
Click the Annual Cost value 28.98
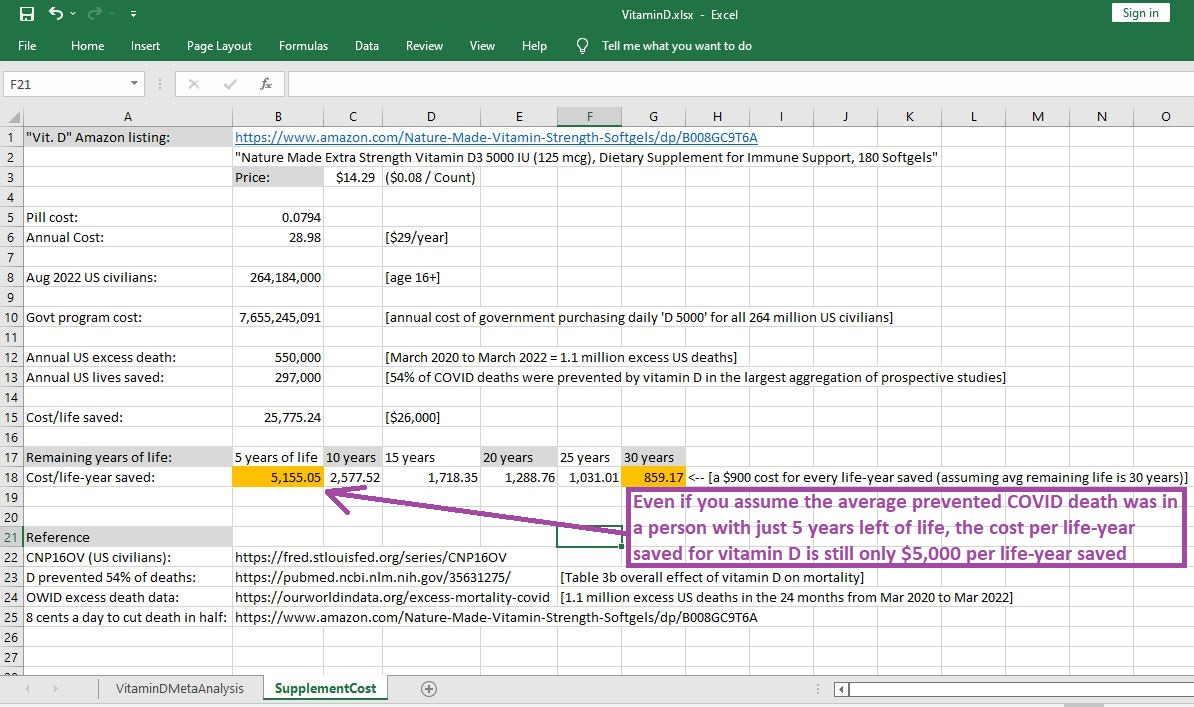(x=278, y=237)
